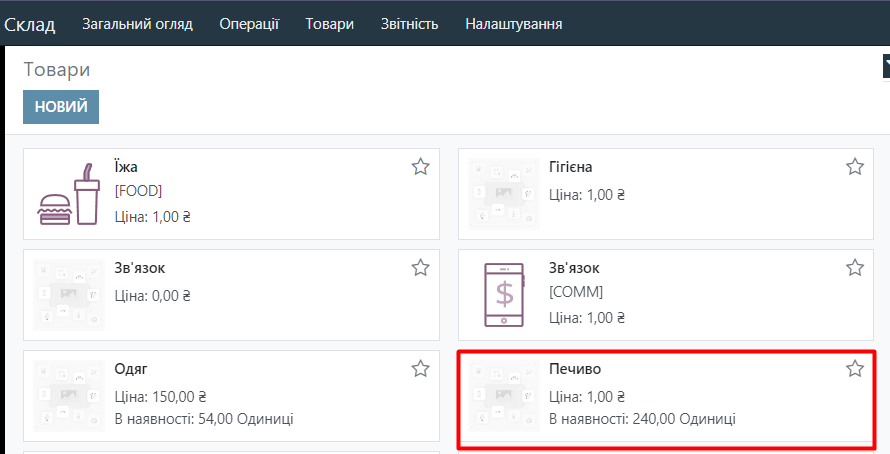890x454 pixels.
Task: Expand the Операції menu
Action: [x=249, y=24]
